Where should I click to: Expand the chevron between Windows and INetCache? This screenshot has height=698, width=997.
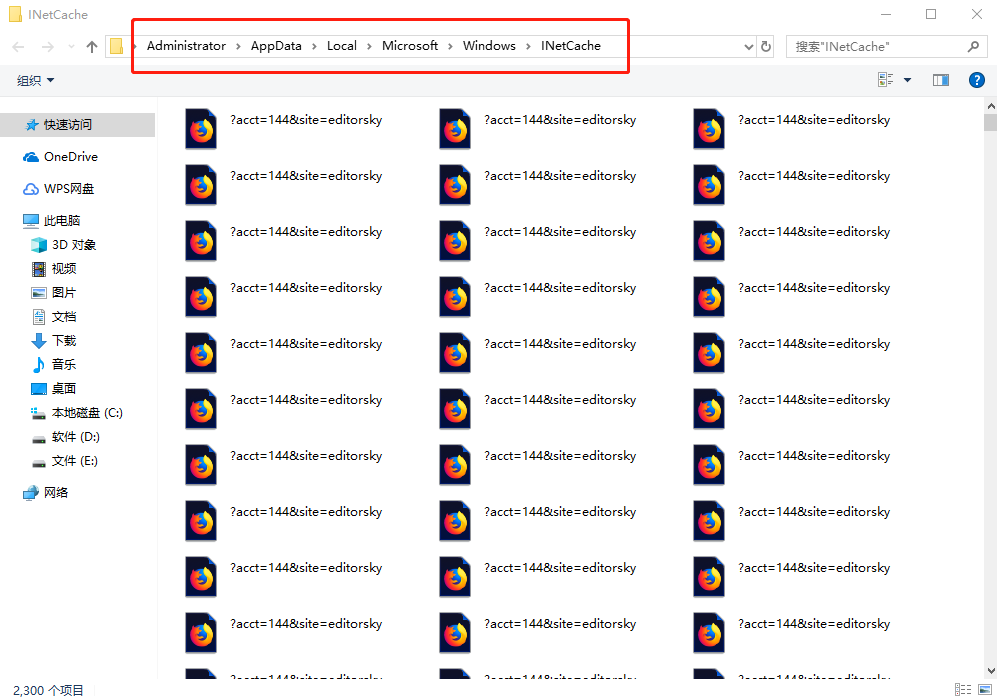pos(528,46)
